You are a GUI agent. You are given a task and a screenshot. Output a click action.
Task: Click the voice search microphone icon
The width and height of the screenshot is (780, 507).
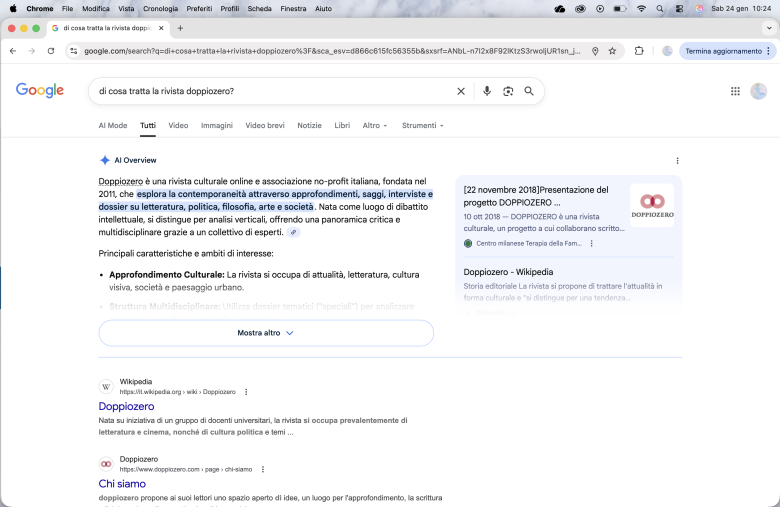(487, 91)
